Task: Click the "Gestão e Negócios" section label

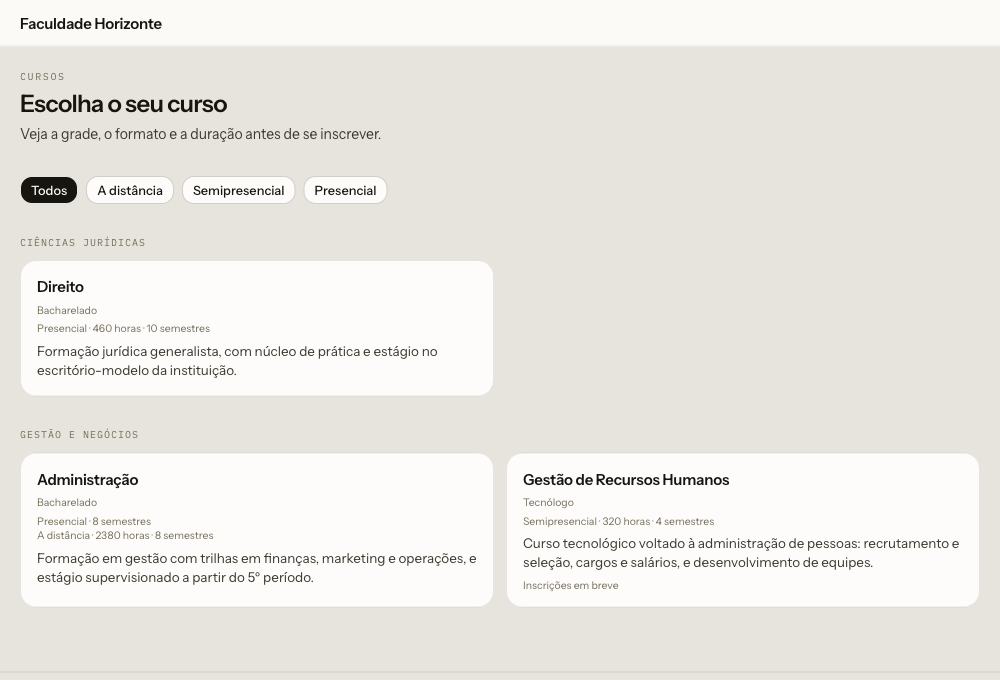Action: (x=79, y=434)
